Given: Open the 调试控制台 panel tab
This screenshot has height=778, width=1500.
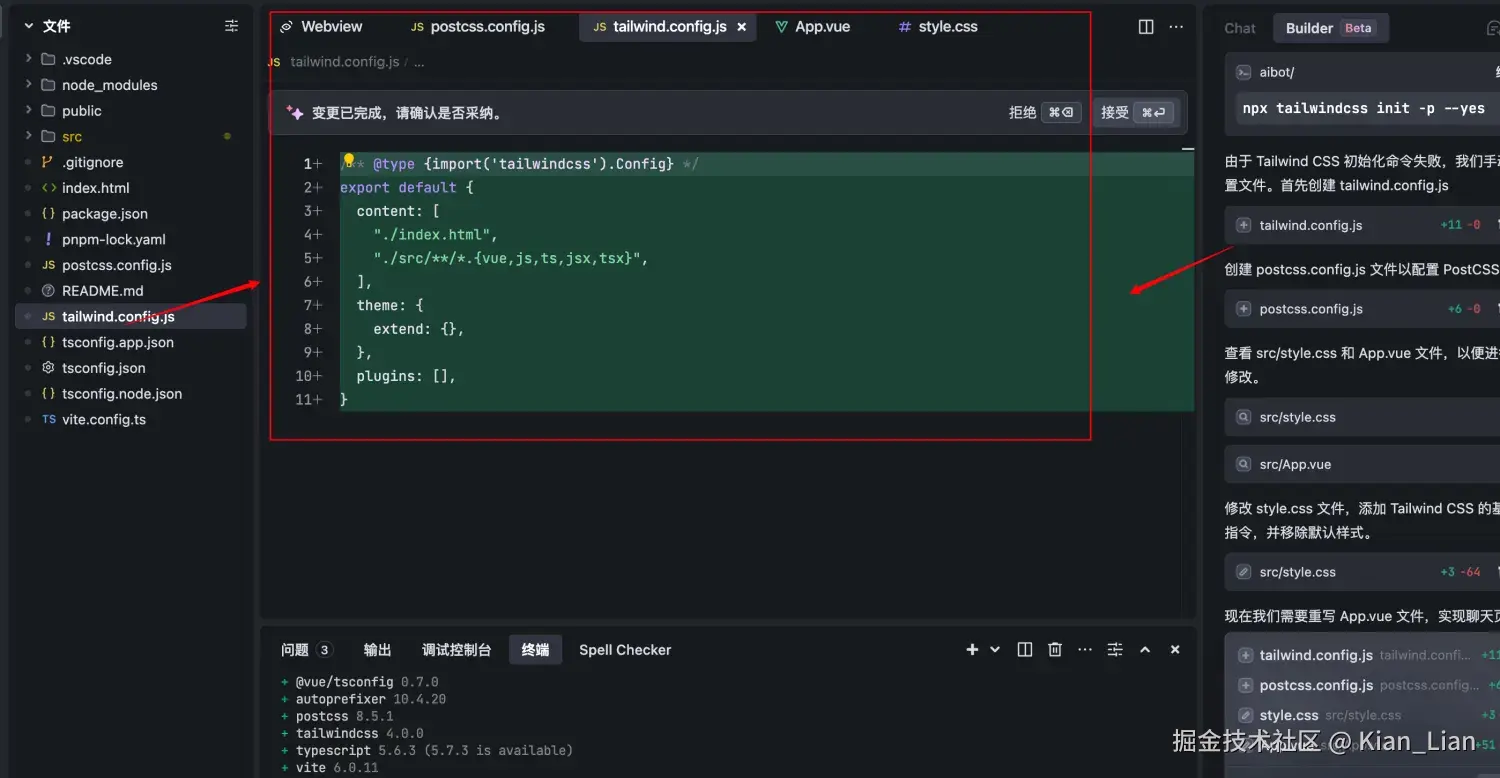Looking at the screenshot, I should (x=456, y=650).
